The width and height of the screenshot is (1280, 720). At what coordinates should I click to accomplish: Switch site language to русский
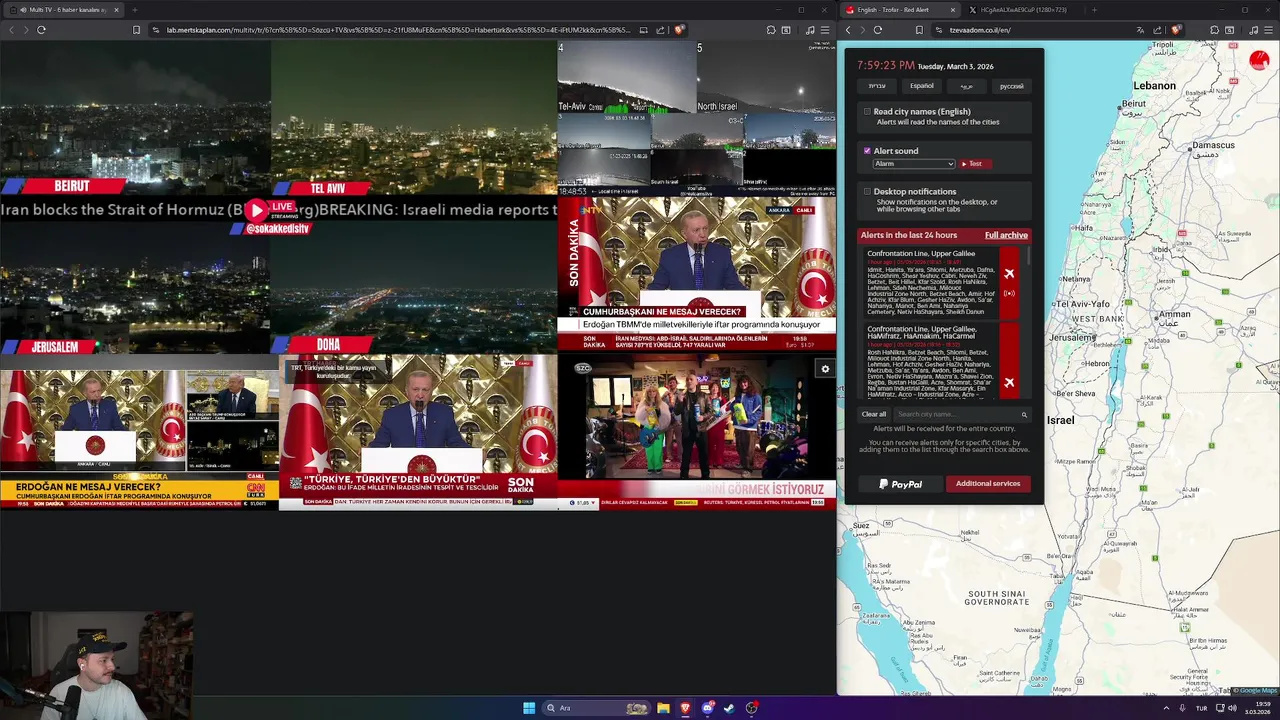coord(1011,86)
